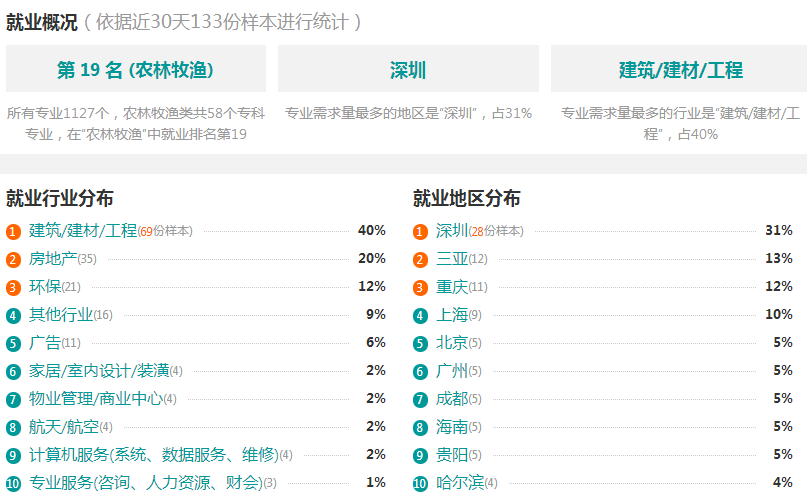Click the 13% value for 三亚

click(x=779, y=258)
